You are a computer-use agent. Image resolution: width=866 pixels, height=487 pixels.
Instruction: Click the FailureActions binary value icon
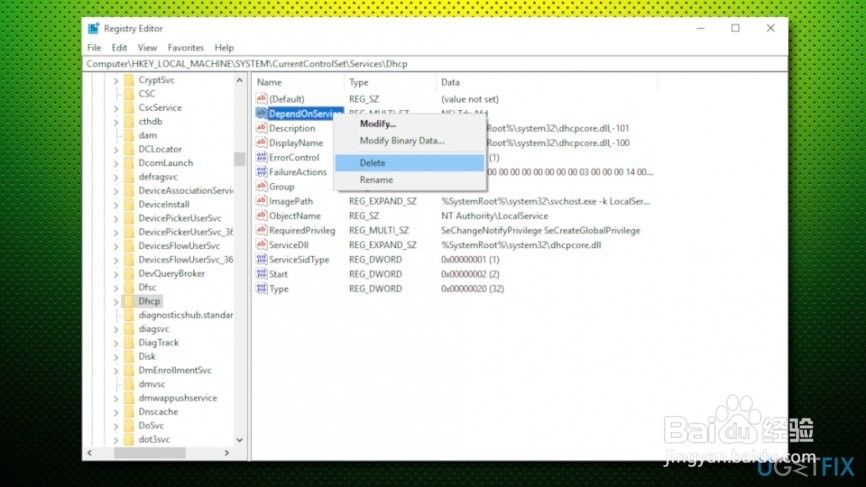[x=262, y=172]
